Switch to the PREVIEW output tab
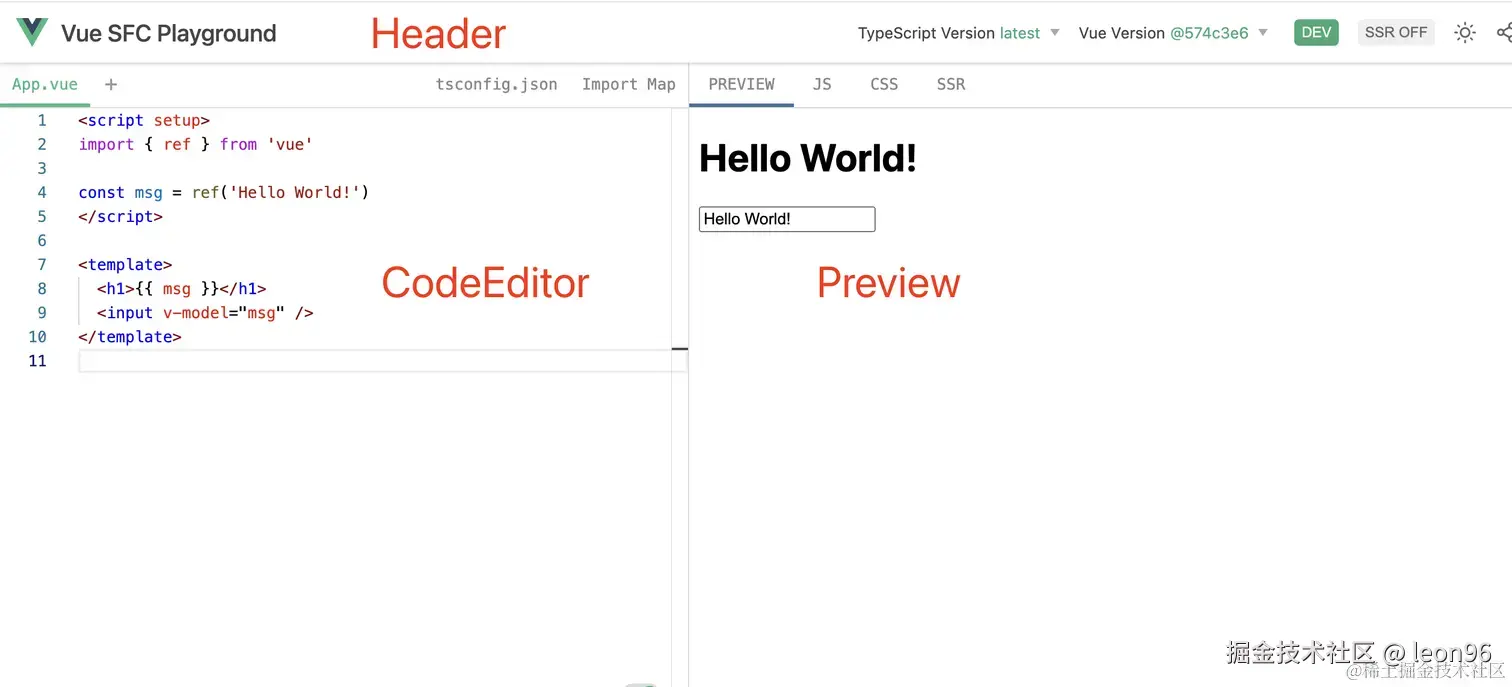Viewport: 1512px width, 687px height. (x=742, y=85)
